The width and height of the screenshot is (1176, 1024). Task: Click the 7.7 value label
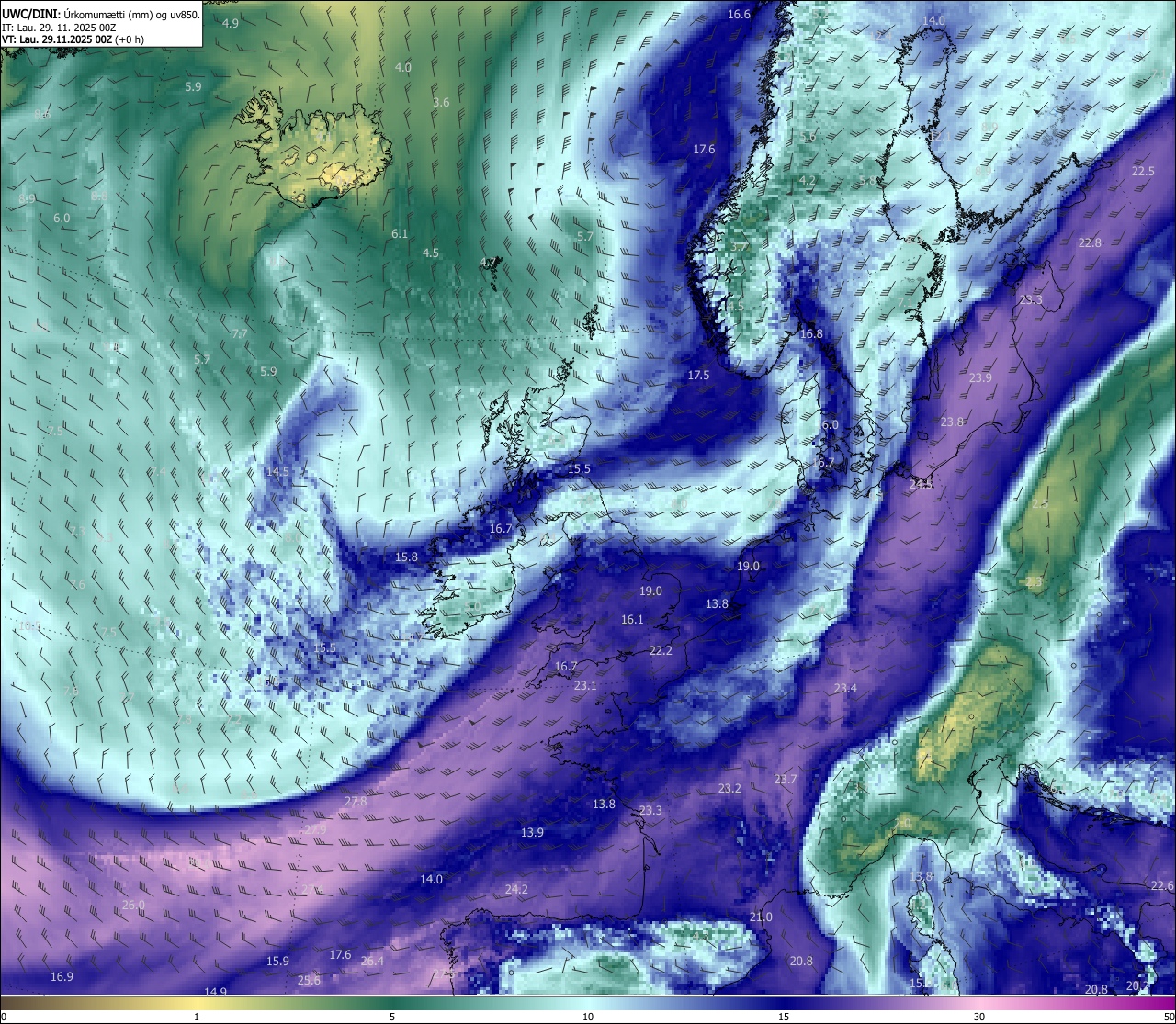[240, 334]
